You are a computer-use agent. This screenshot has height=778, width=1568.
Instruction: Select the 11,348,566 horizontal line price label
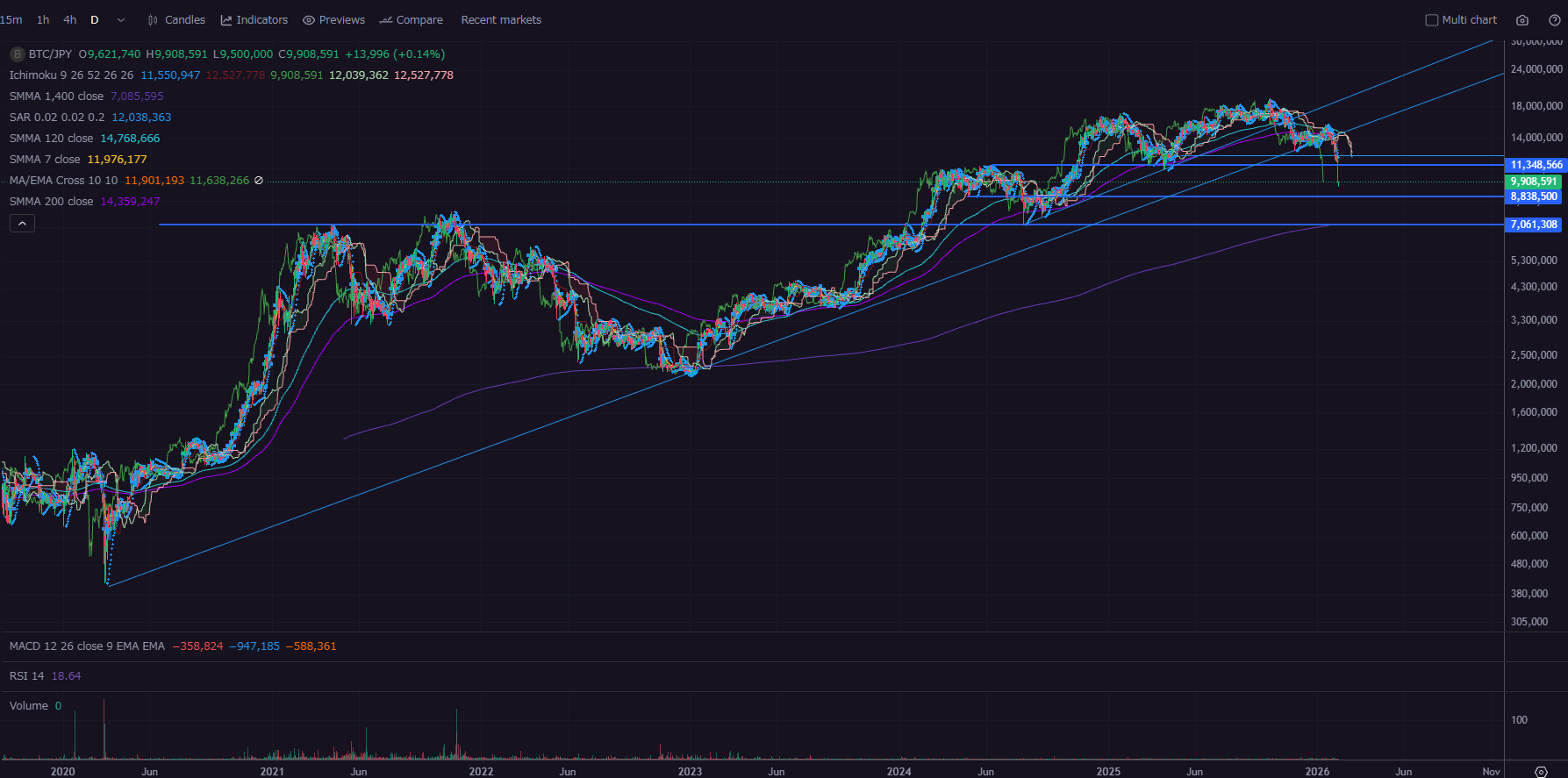1536,165
